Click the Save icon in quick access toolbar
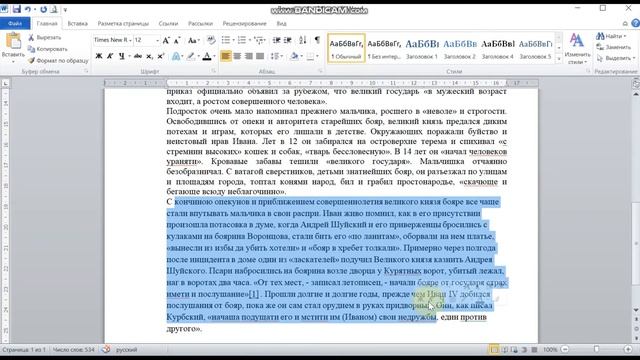The image size is (640, 360). [x=17, y=9]
